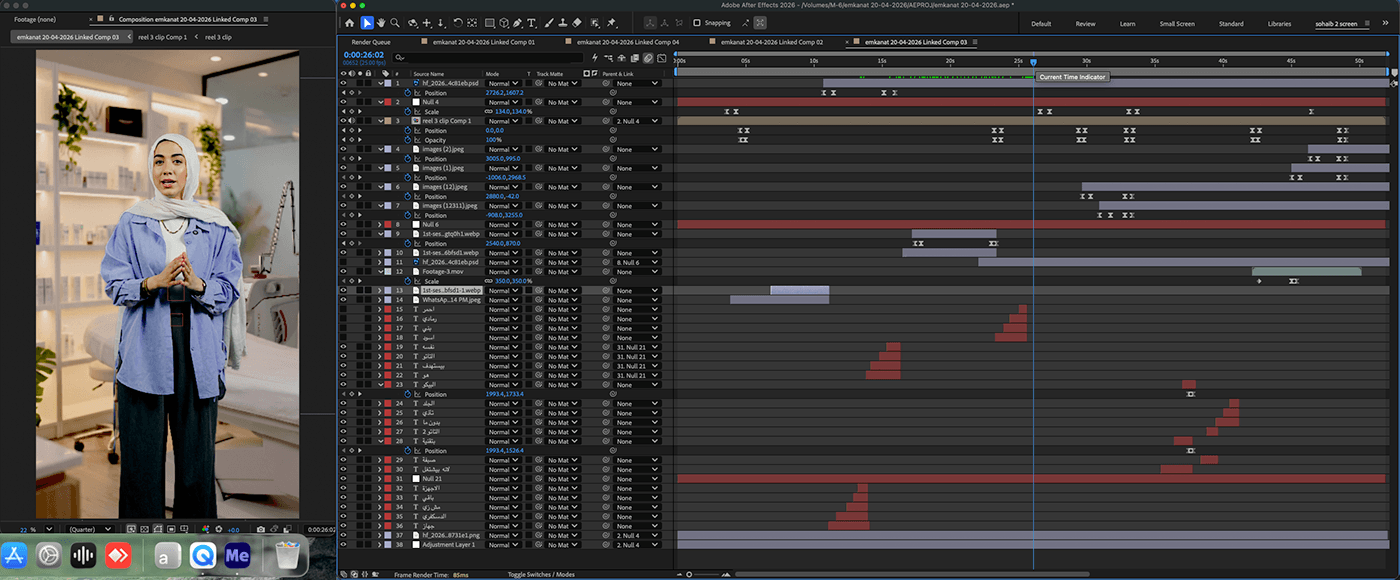Image resolution: width=1400 pixels, height=580 pixels.
Task: Select the Brush tool
Action: point(549,23)
